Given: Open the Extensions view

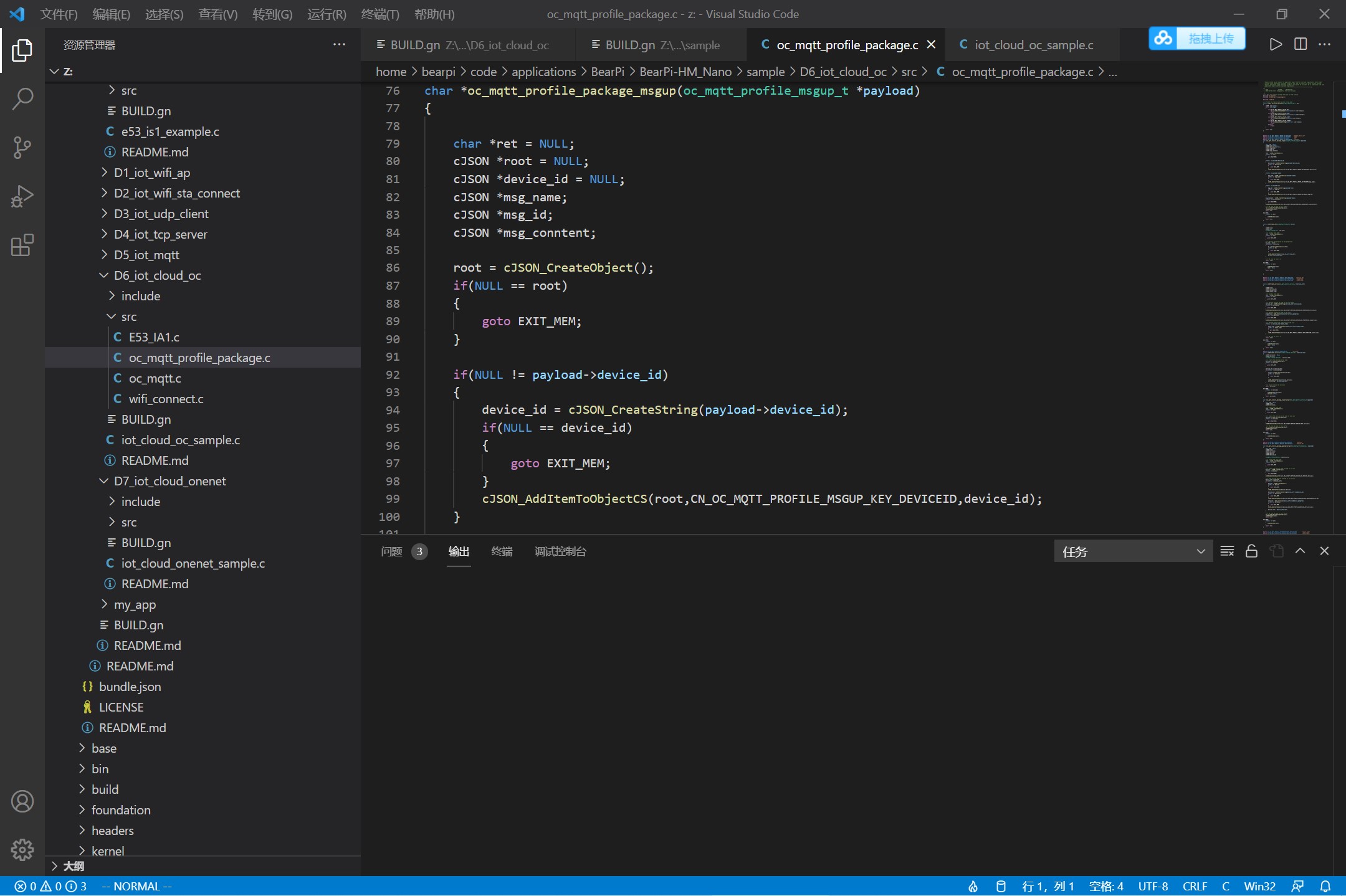Looking at the screenshot, I should click(x=22, y=245).
